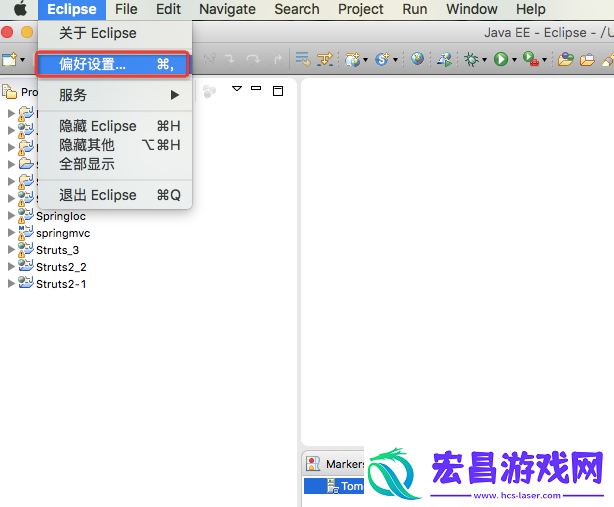This screenshot has width=614, height=507.
Task: Click the Launch Web Services Explorer icon
Action: click(x=445, y=60)
